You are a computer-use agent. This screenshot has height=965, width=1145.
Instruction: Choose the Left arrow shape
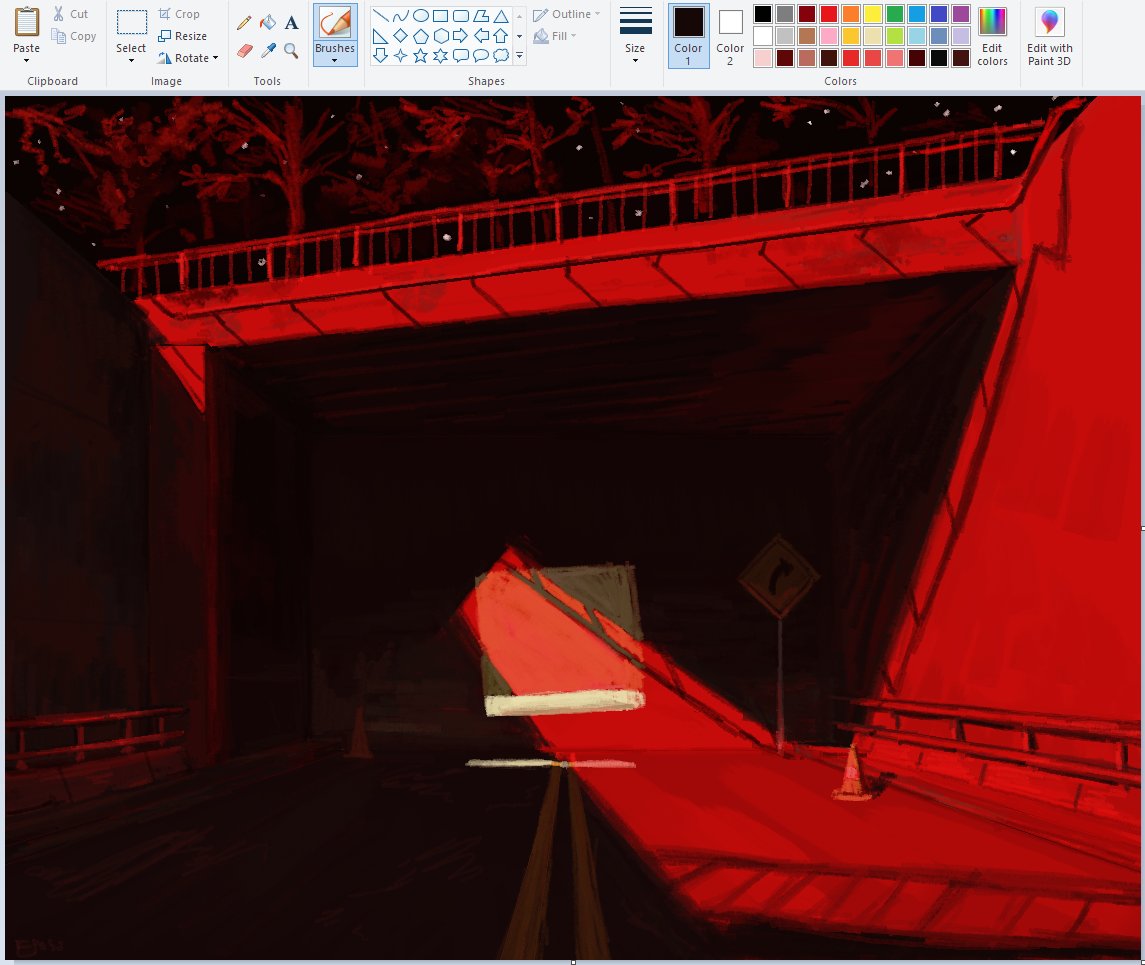point(480,36)
